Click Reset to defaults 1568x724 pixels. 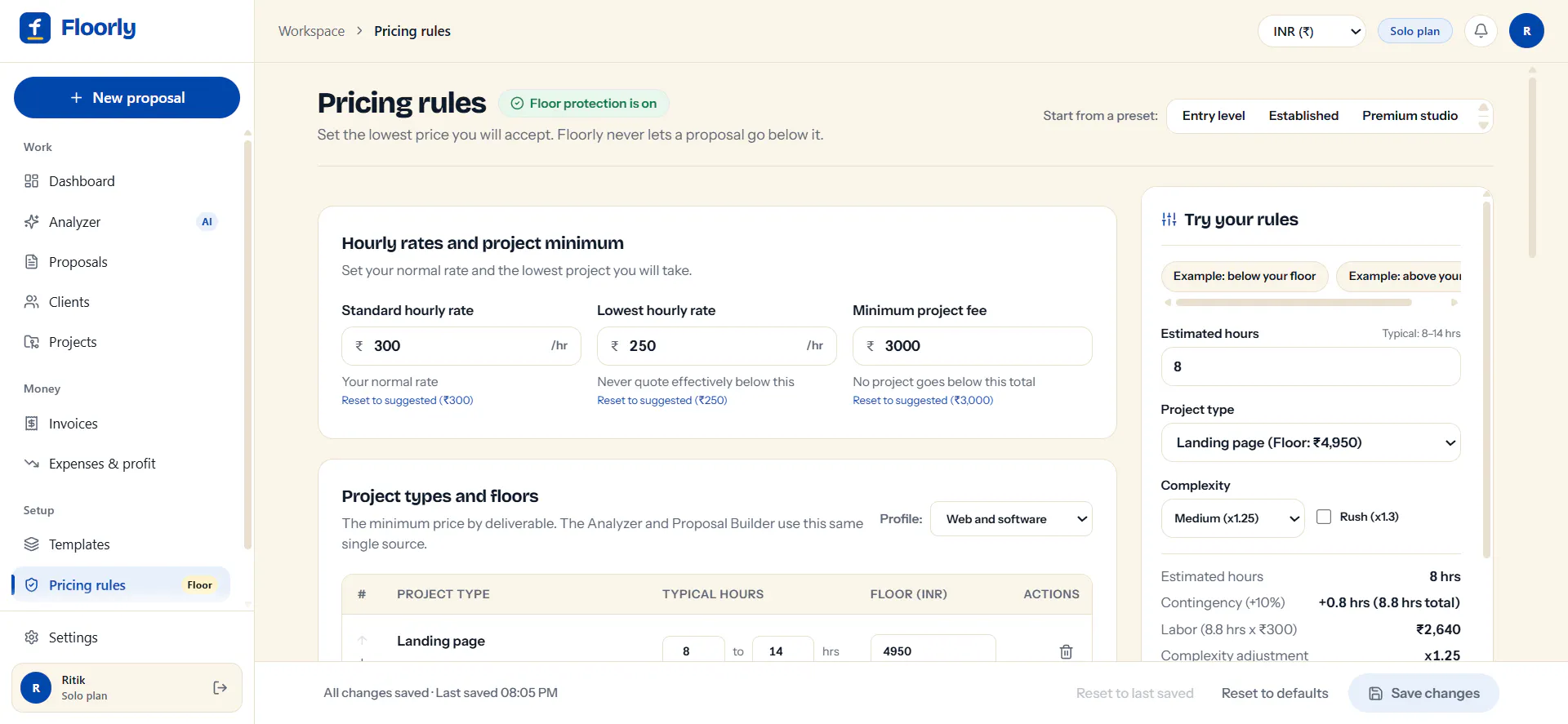point(1275,693)
